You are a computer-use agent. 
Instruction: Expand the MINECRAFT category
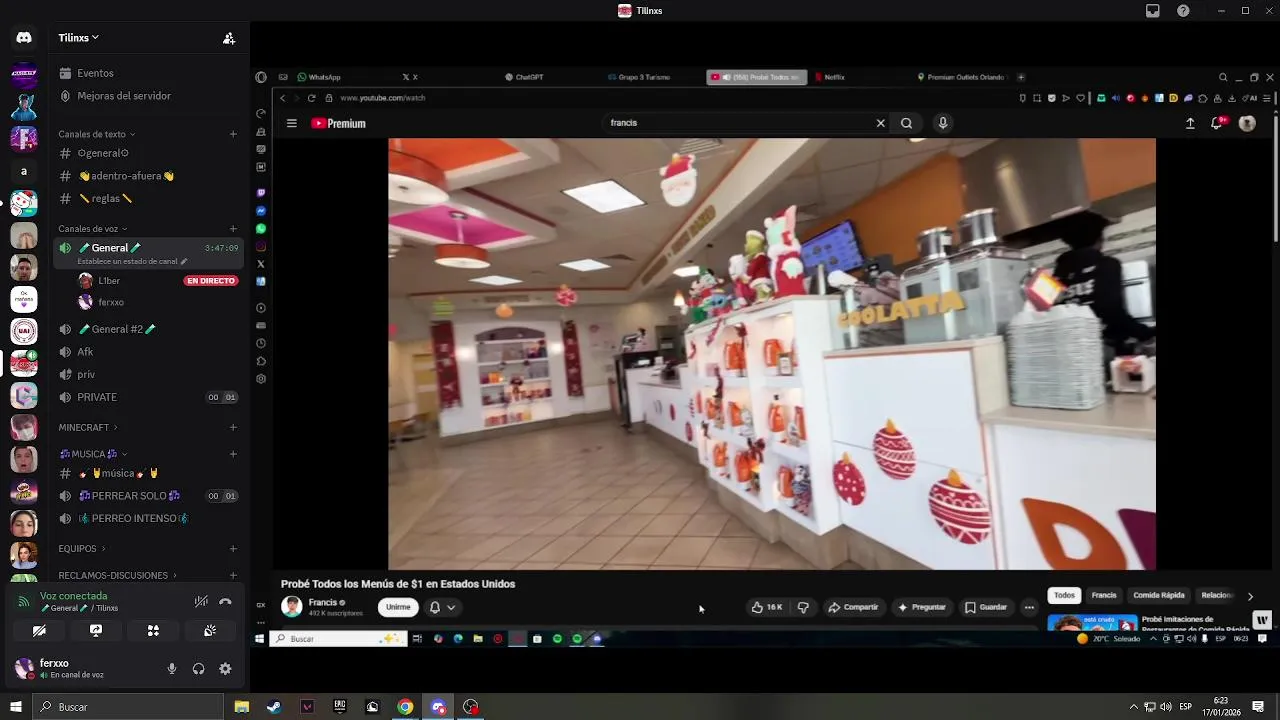tap(88, 428)
